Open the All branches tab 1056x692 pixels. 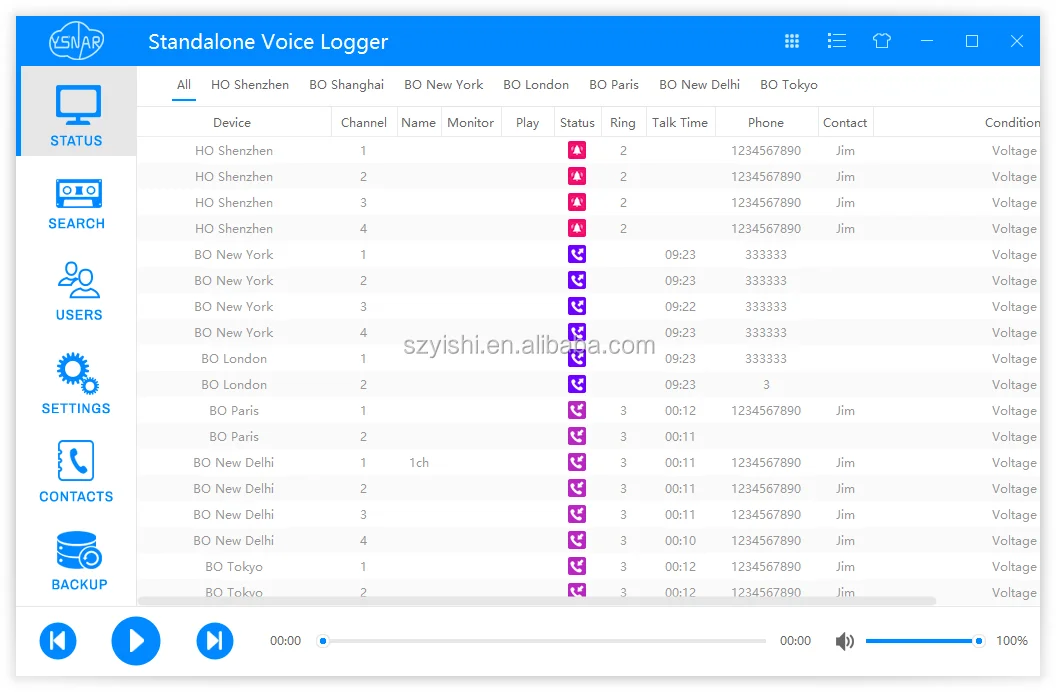[183, 85]
